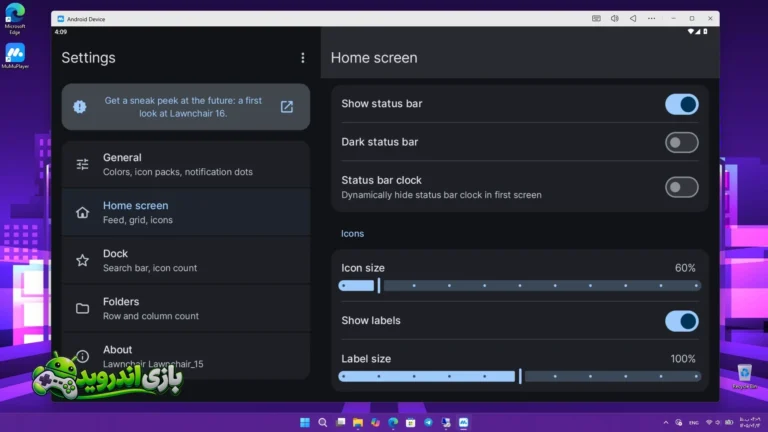The height and width of the screenshot is (432, 768).
Task: Click the keyboard icon in emulator title bar
Action: tap(596, 19)
